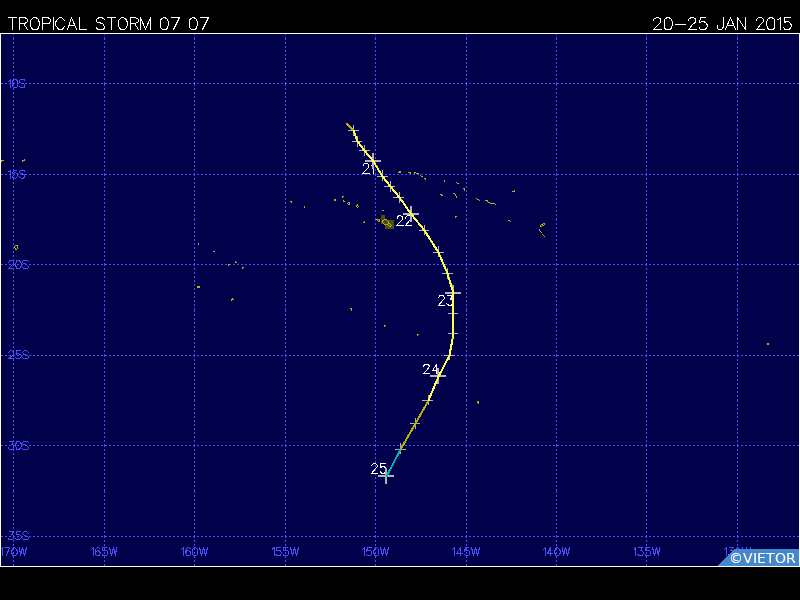Select the 25S latitude axis label
This screenshot has height=600, width=800.
point(16,355)
